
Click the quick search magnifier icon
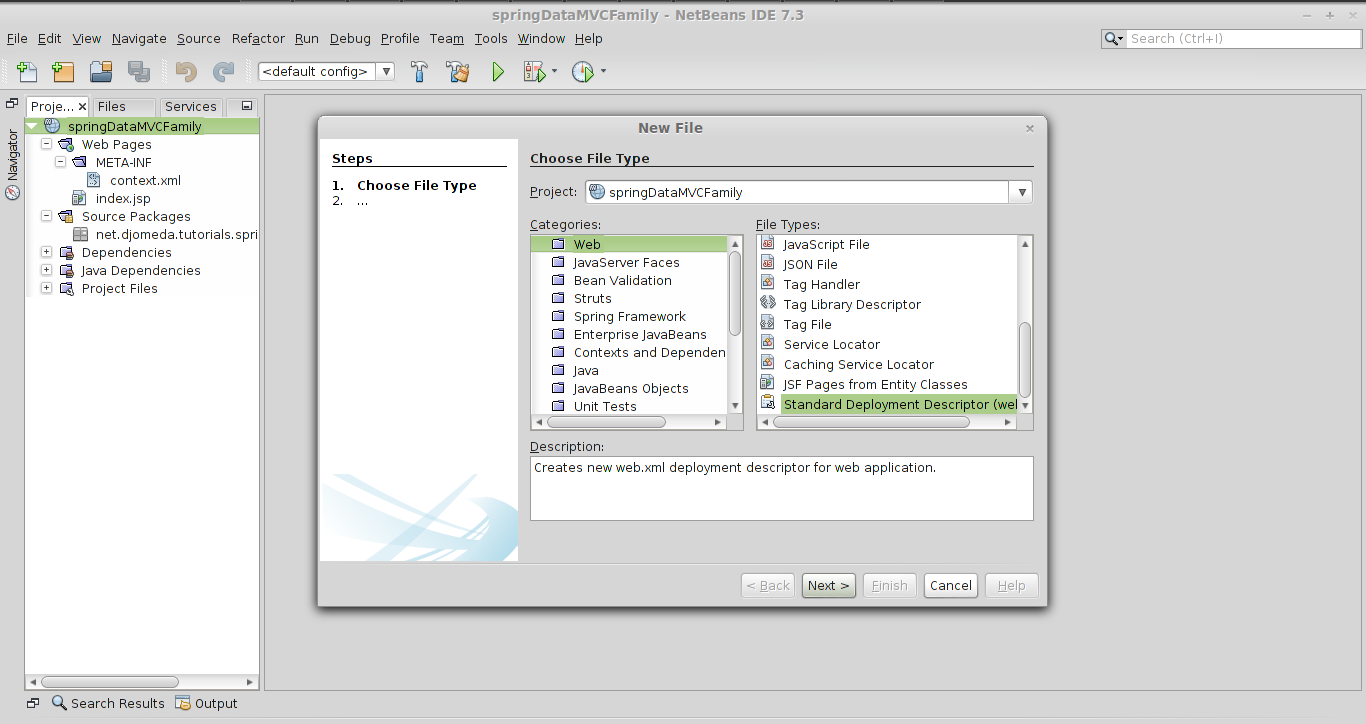point(1113,39)
